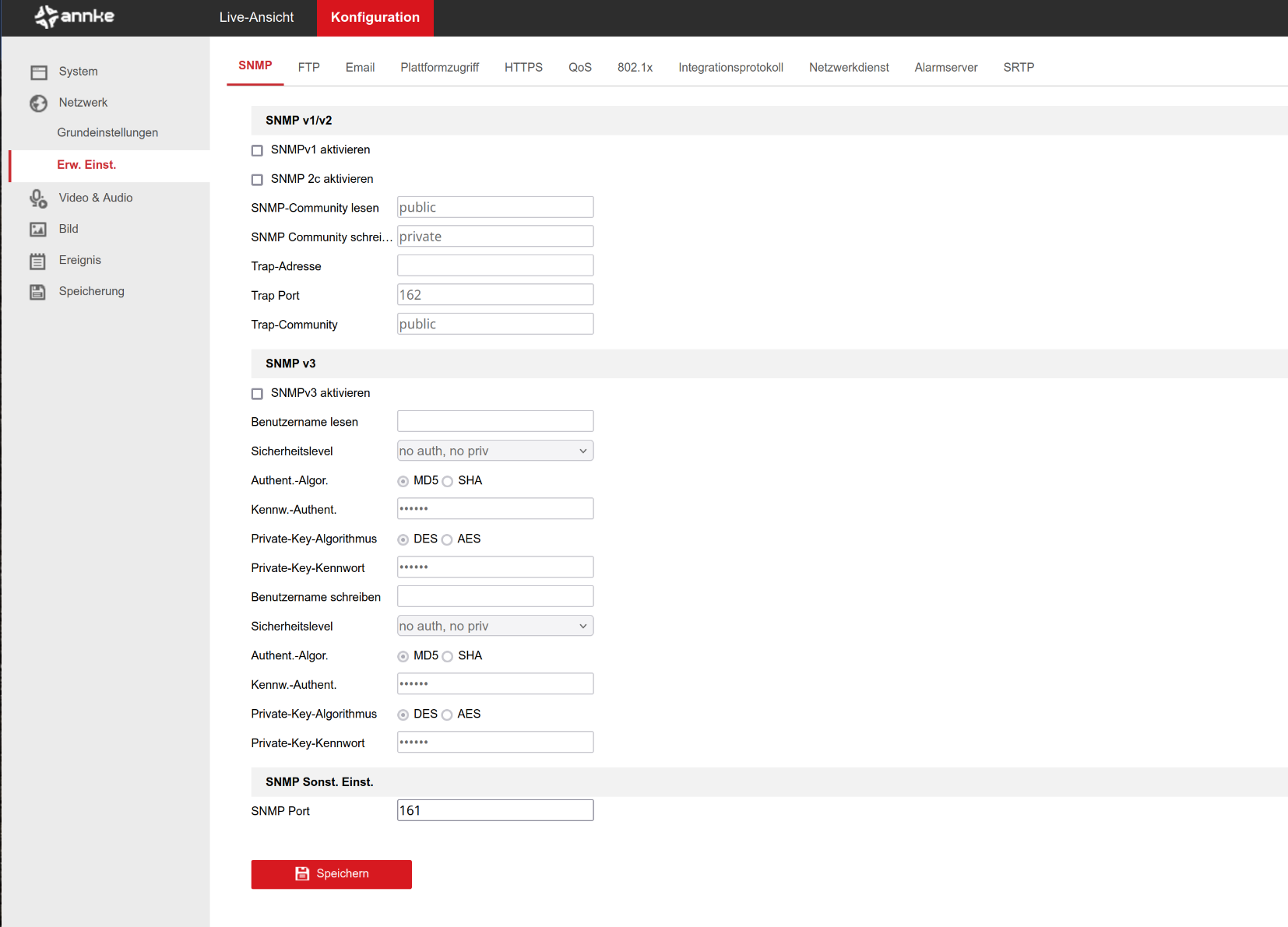Click the Bild picture icon
Viewport: 1288px width, 927px height.
pos(38,230)
